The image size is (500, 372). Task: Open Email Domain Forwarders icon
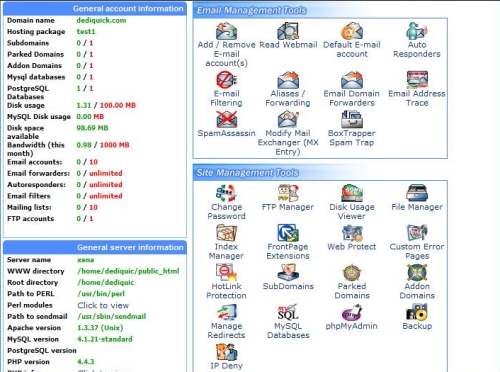[x=352, y=80]
